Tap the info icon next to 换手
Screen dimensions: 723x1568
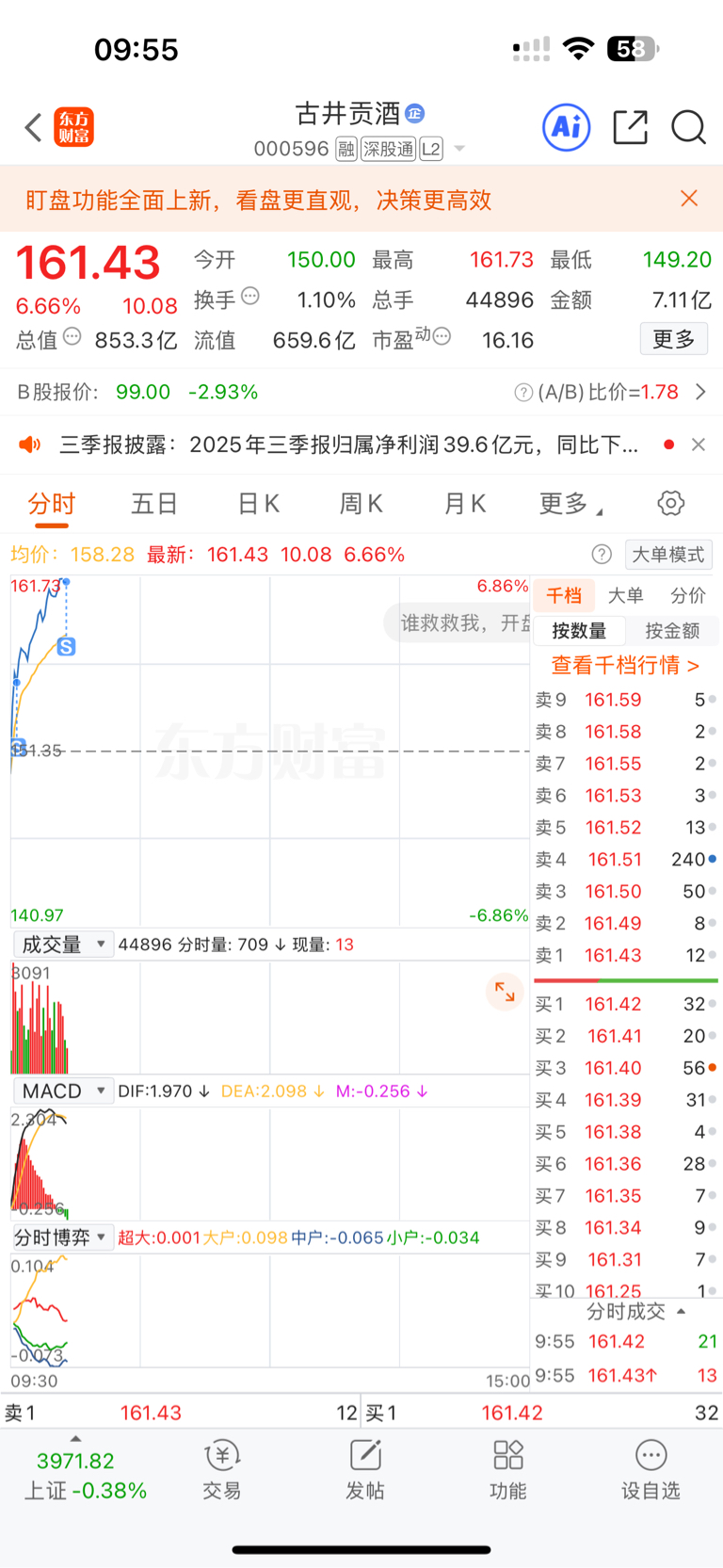tap(250, 296)
